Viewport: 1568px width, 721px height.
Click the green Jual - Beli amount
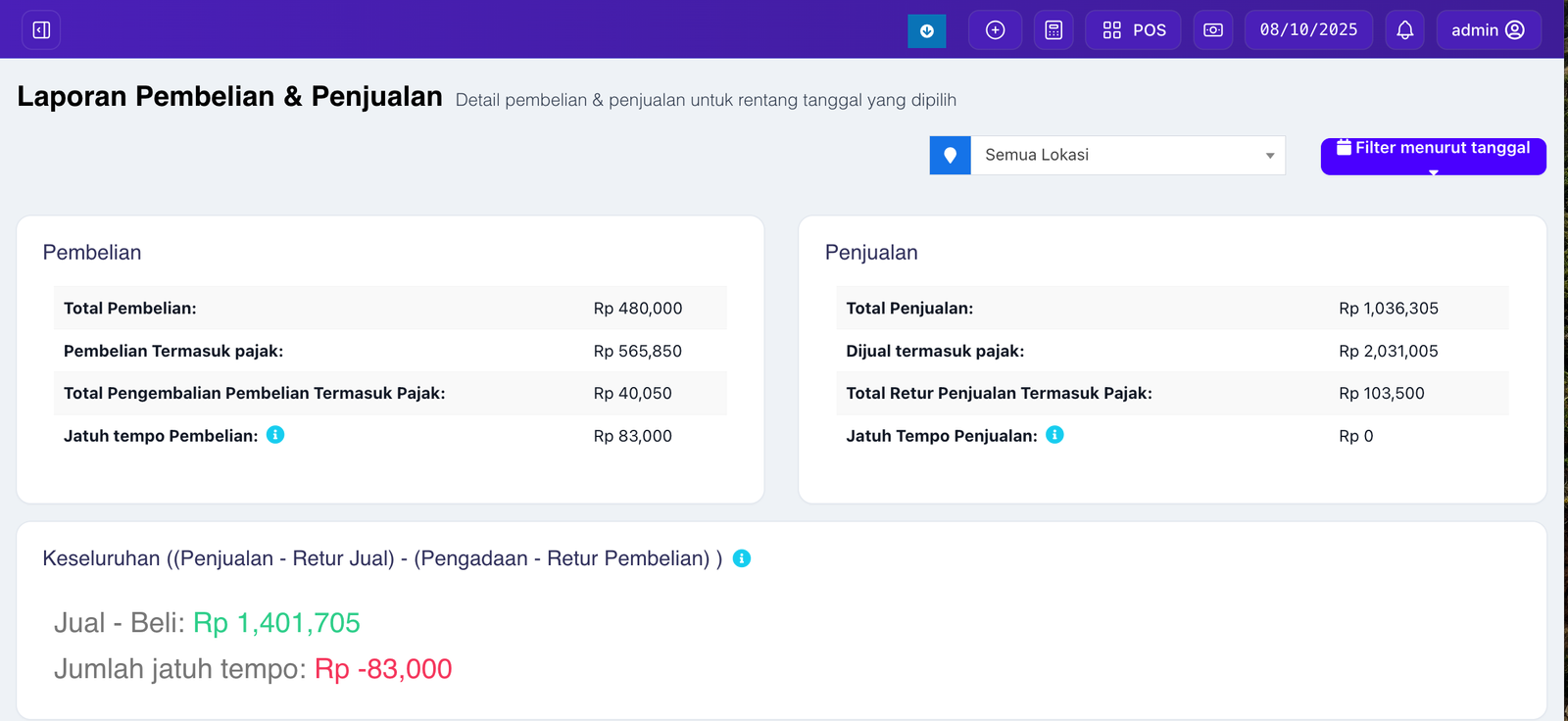click(x=276, y=623)
